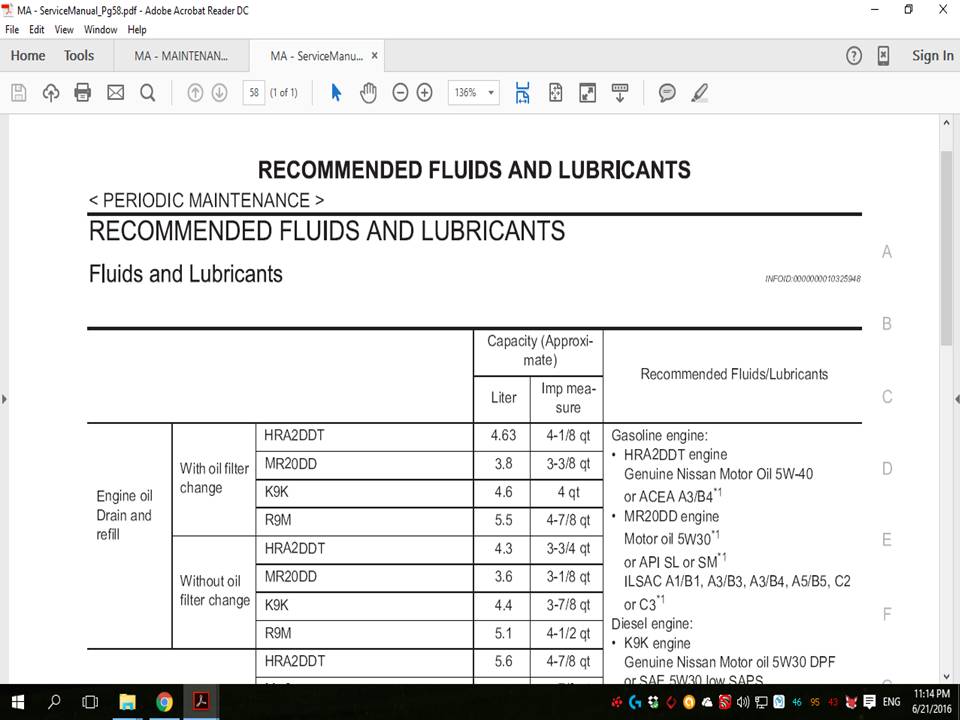Image resolution: width=960 pixels, height=720 pixels.
Task: Zoom in with the plus button
Action: [x=424, y=93]
